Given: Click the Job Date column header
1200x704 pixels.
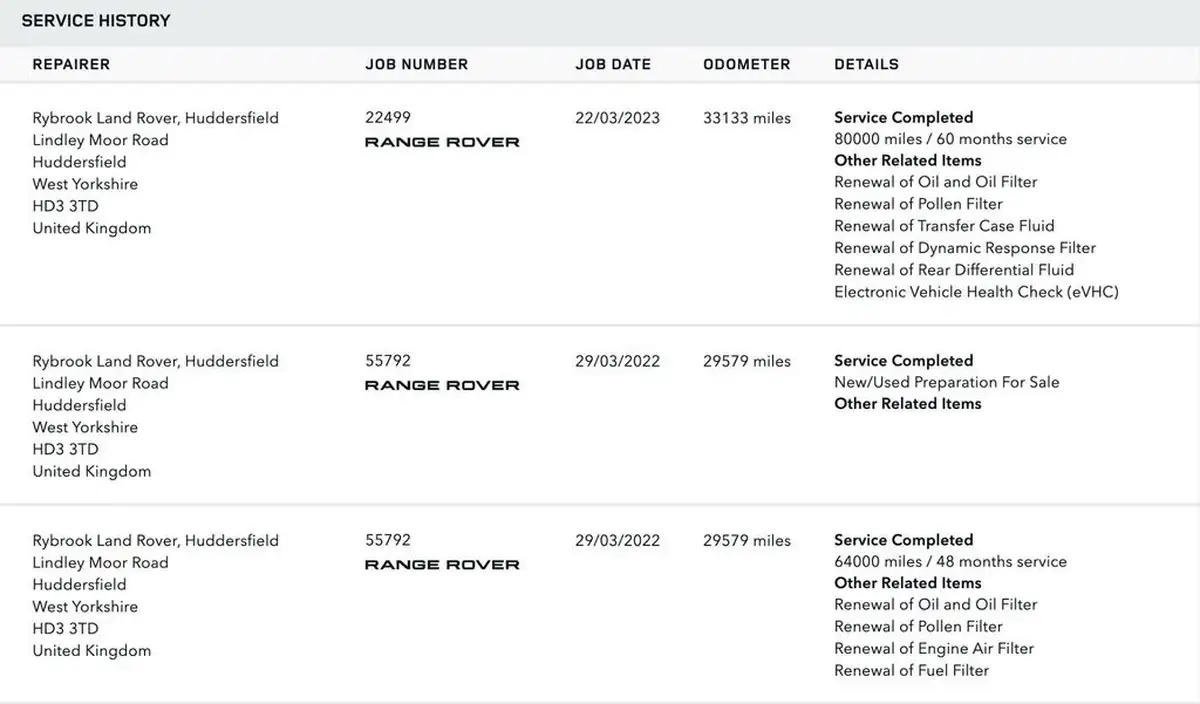Looking at the screenshot, I should tap(613, 64).
